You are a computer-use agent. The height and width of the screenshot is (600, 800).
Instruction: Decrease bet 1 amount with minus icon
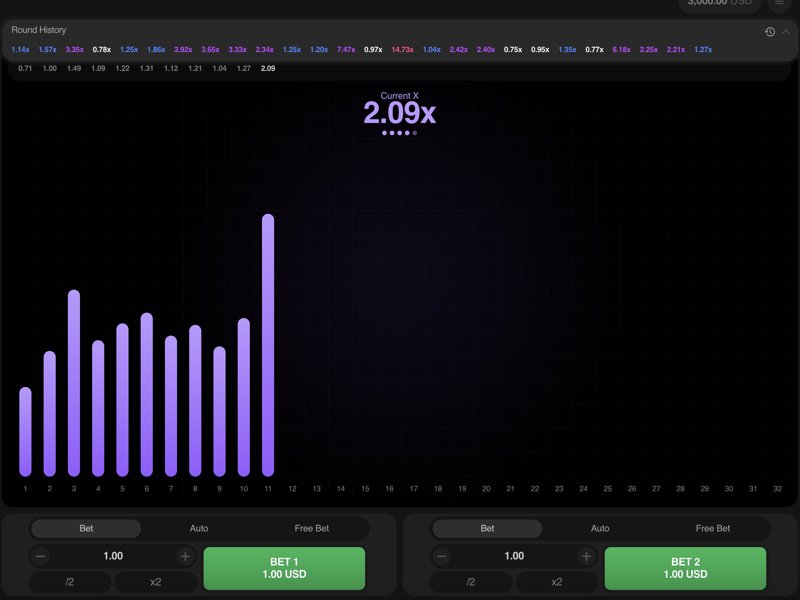pos(41,556)
